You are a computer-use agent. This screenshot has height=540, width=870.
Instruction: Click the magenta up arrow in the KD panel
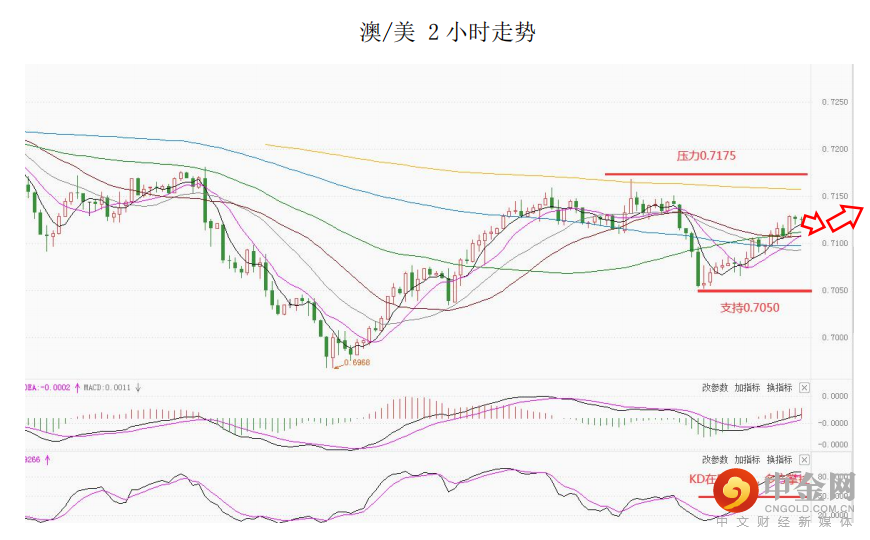[46, 460]
